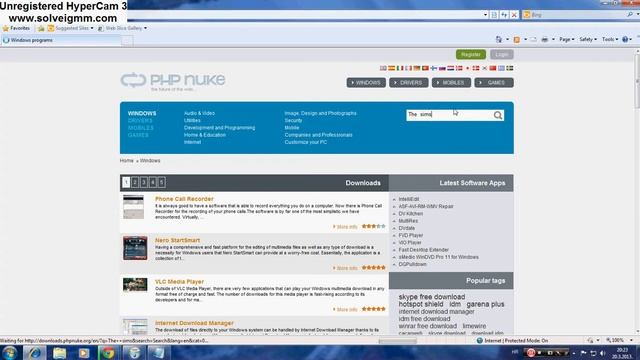Viewport: 640px width, 360px height.
Task: Expand the Print options arrow
Action: (x=553, y=39)
